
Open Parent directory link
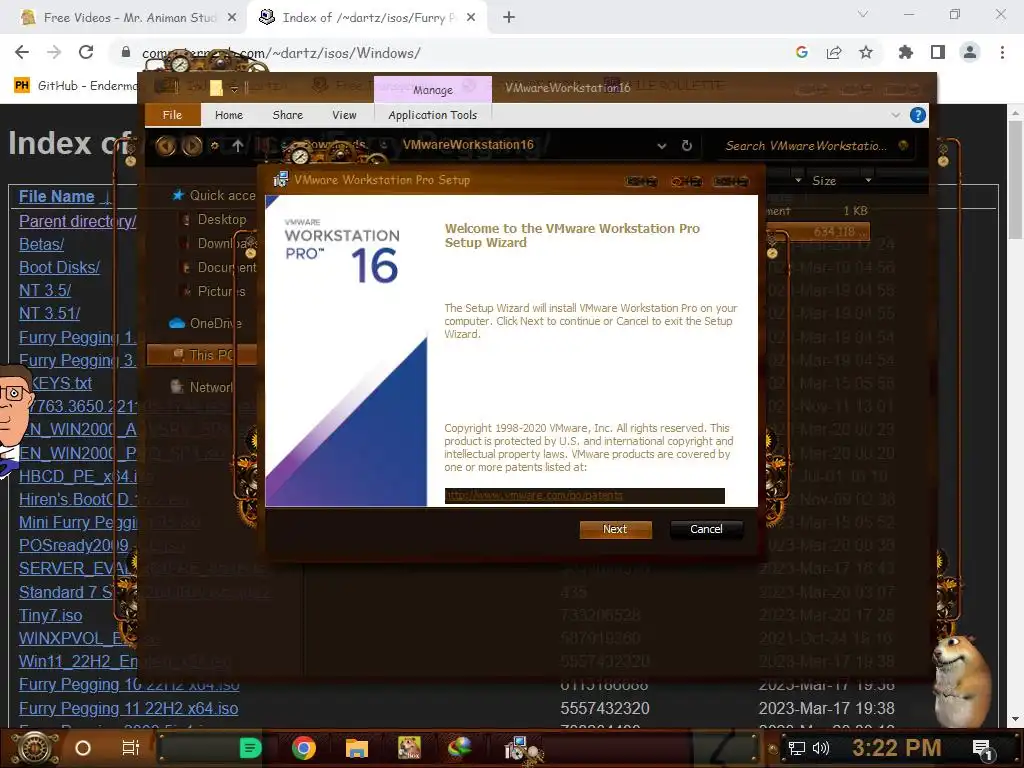click(x=78, y=221)
